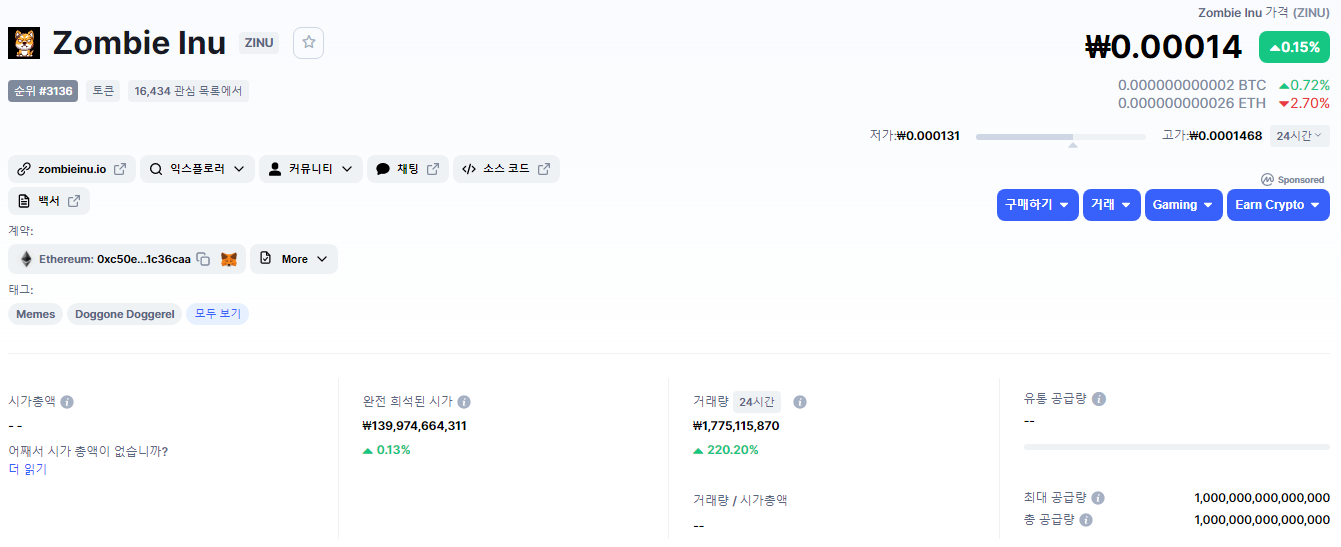Expand the 커뮤니티 dropdown
The height and width of the screenshot is (547, 1341).
click(310, 169)
